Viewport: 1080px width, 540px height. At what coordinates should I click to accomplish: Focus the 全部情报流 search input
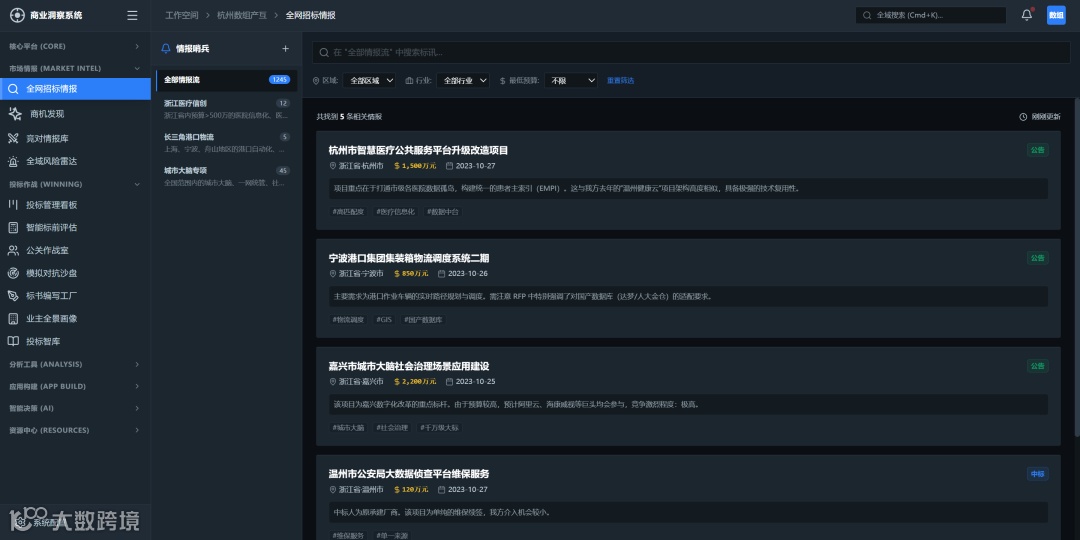coord(692,52)
